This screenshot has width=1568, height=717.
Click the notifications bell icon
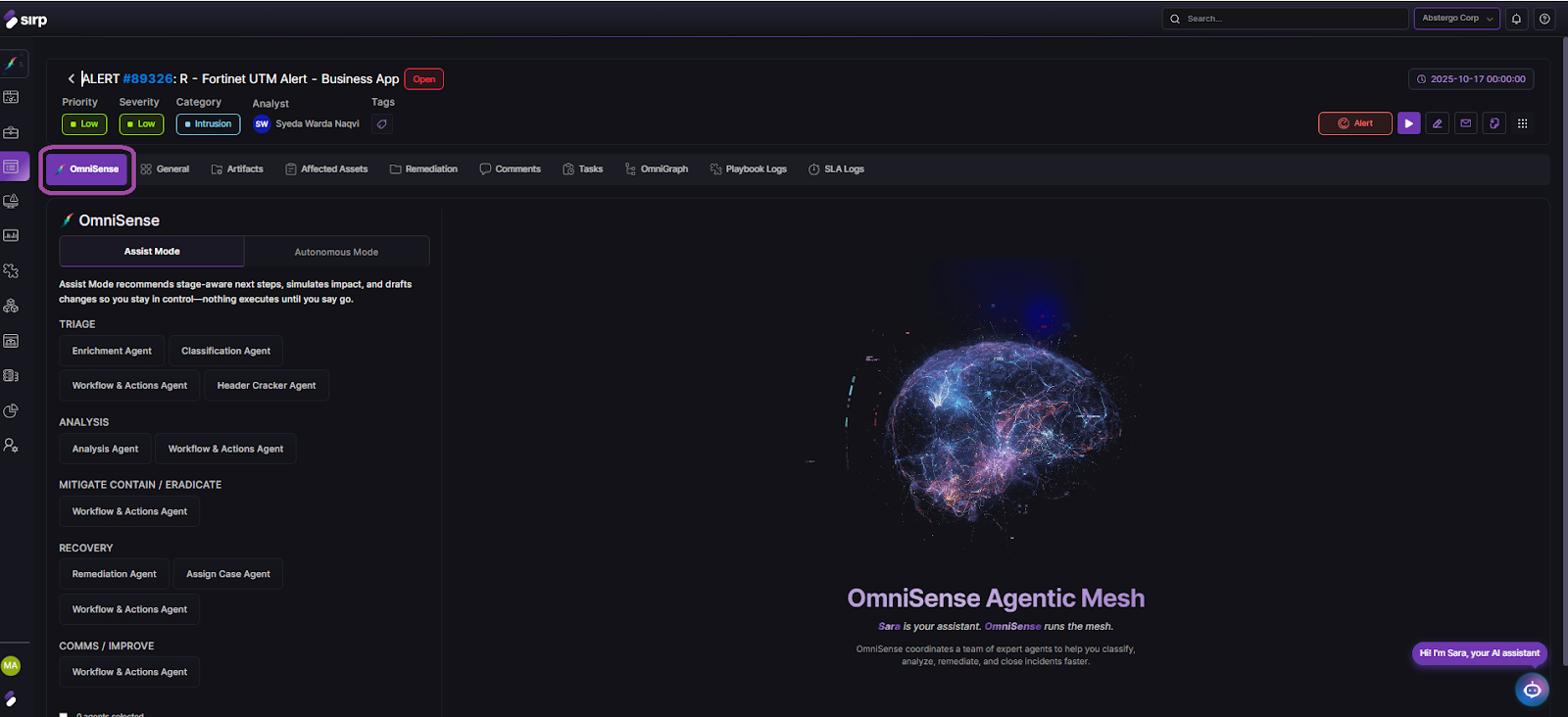pyautogui.click(x=1516, y=19)
